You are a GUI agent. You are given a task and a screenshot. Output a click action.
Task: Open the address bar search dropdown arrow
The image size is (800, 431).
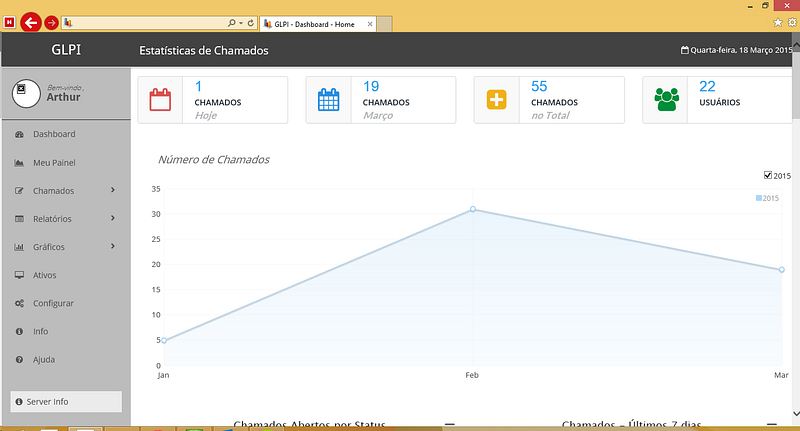241,23
